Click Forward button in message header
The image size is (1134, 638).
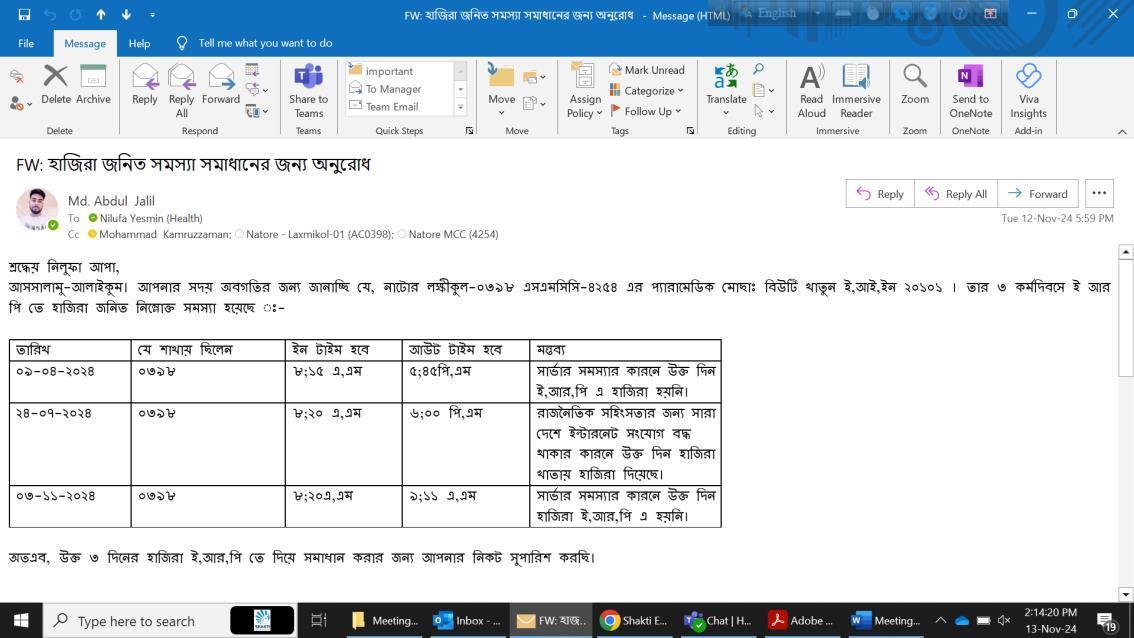coord(1038,194)
